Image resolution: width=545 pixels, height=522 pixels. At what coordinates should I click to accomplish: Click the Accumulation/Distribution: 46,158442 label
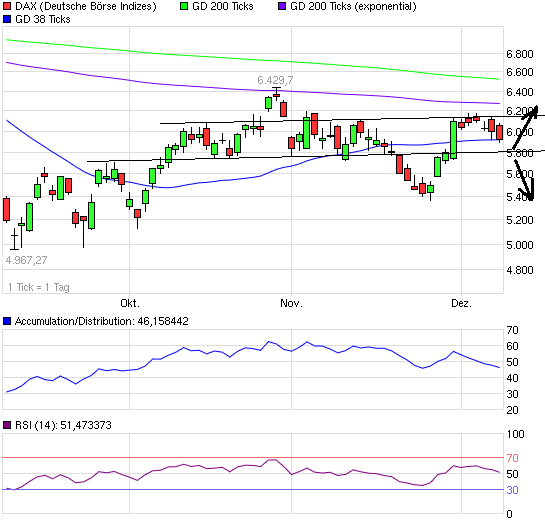102,321
